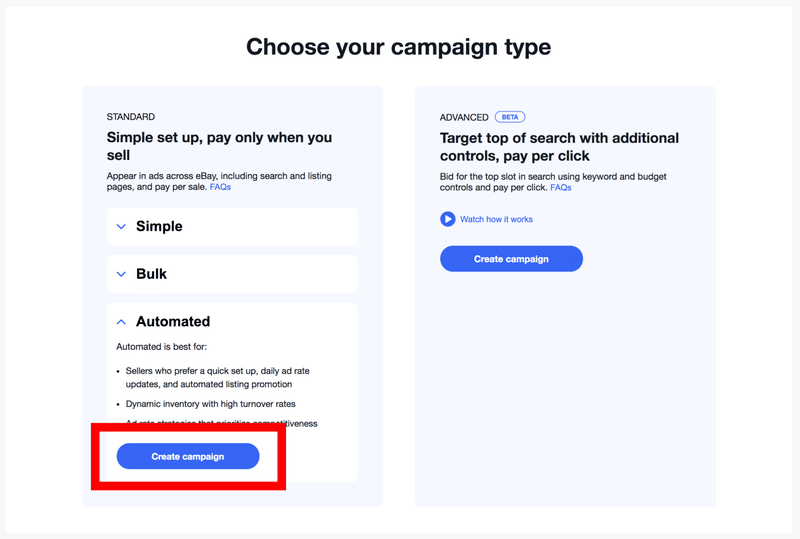Image resolution: width=800 pixels, height=539 pixels.
Task: Click the Simple set up, pay only heading
Action: point(219,146)
